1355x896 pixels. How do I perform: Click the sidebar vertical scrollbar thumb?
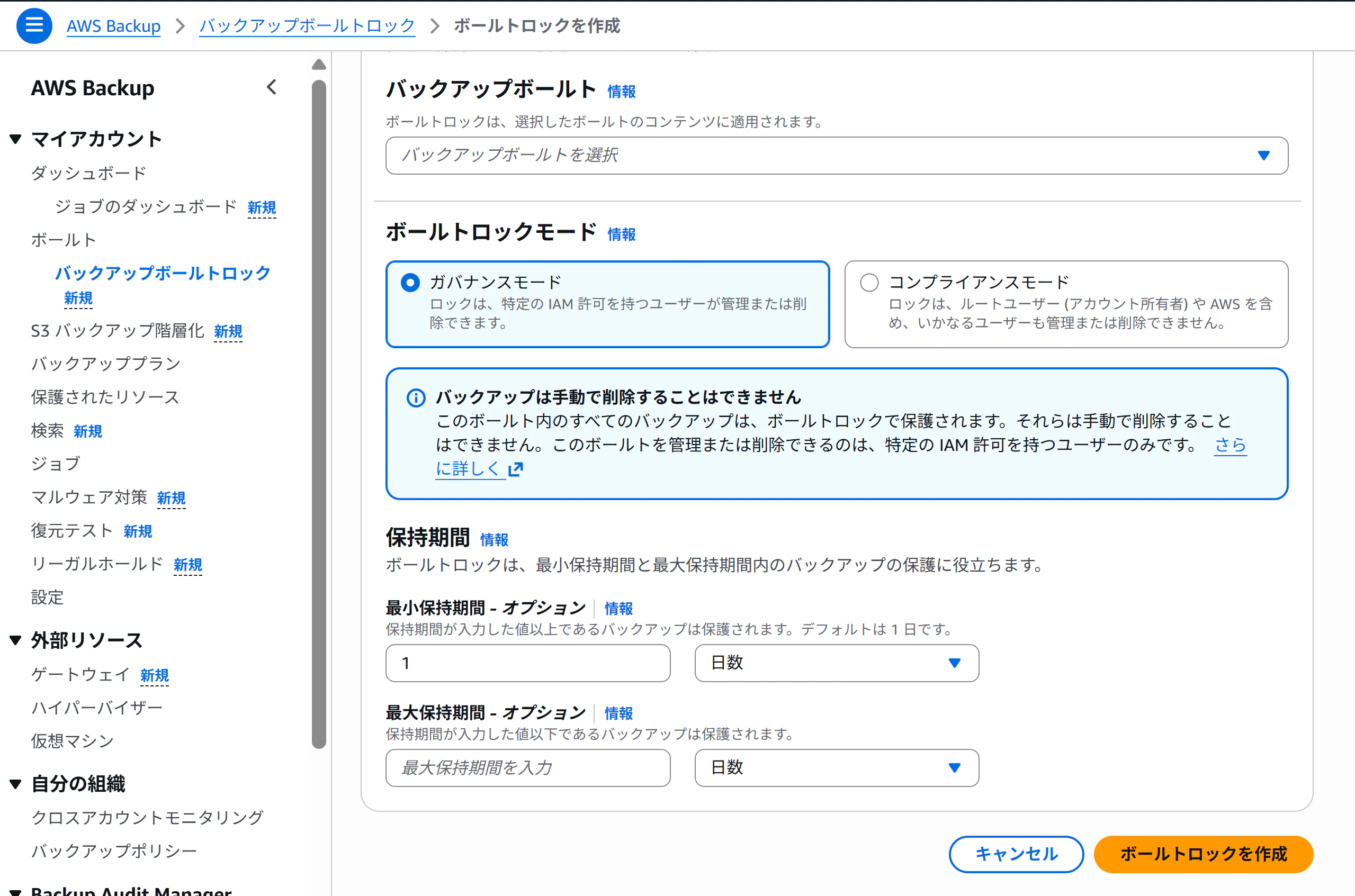(x=319, y=414)
